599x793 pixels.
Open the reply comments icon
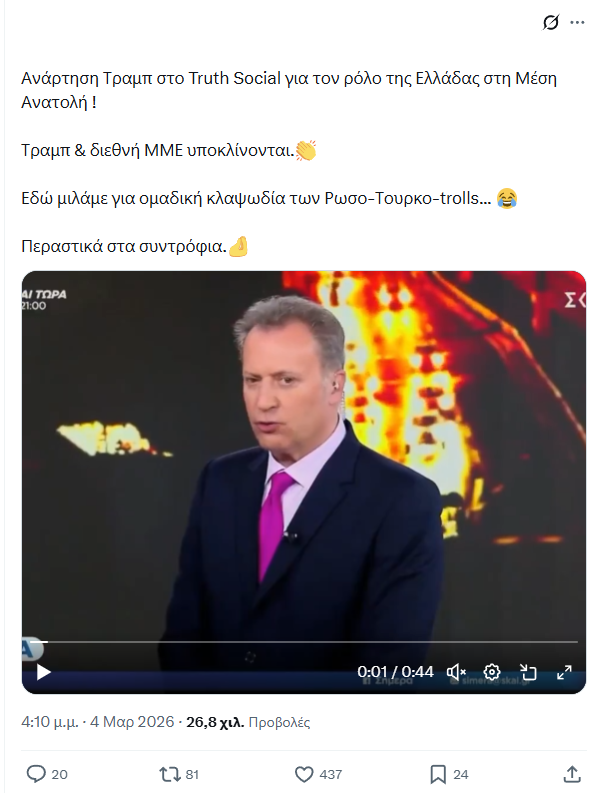click(x=36, y=774)
